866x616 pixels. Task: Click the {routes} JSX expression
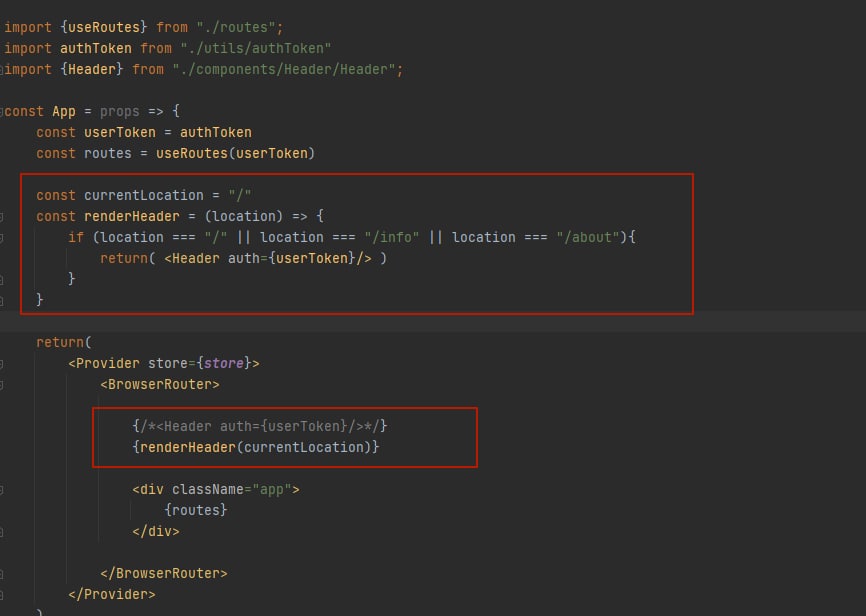[x=196, y=510]
